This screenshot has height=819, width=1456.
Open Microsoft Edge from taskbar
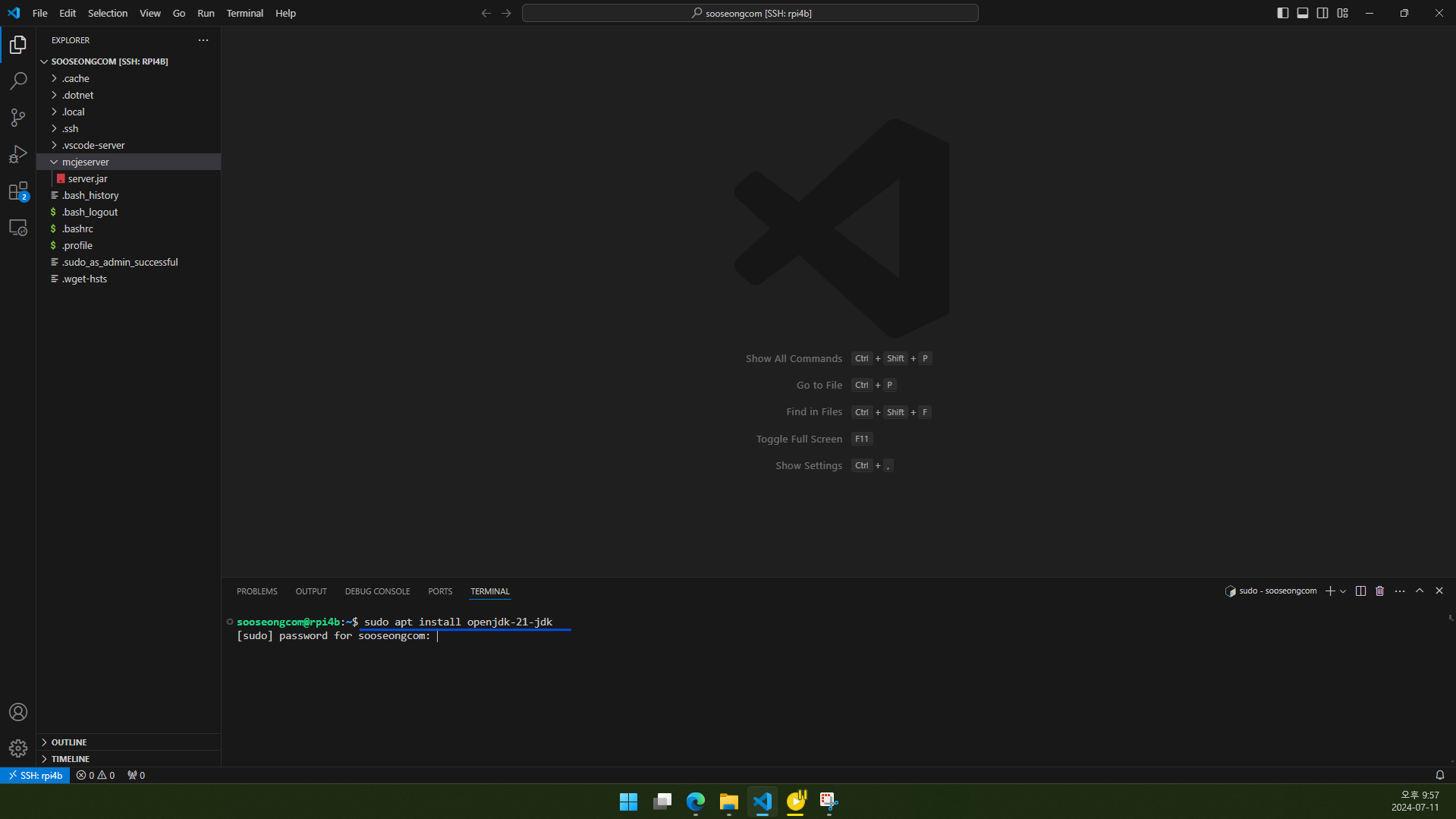coord(696,802)
